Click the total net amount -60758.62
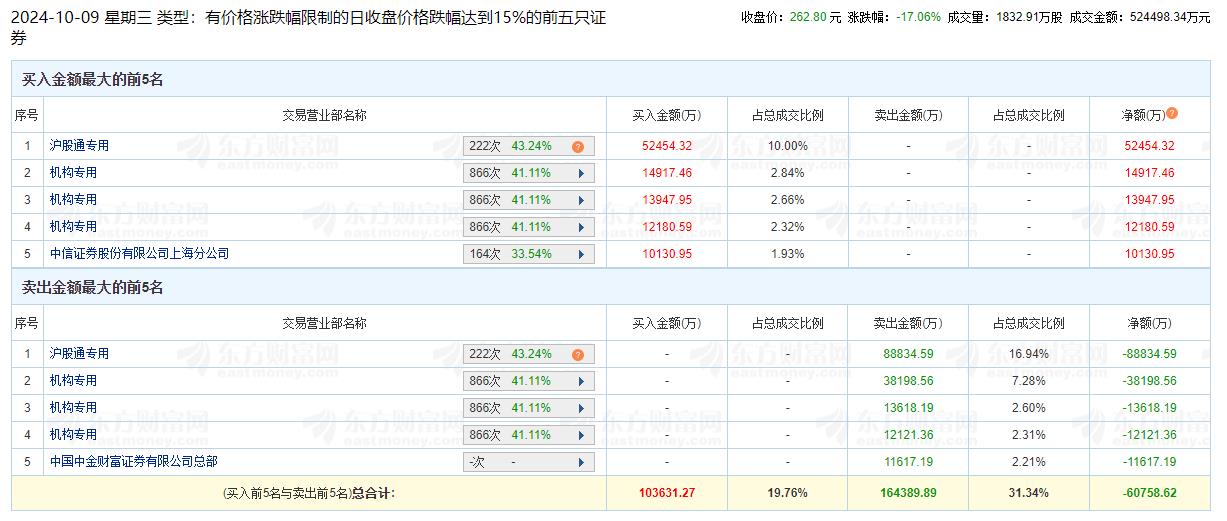This screenshot has height=521, width=1227. pyautogui.click(x=1148, y=493)
